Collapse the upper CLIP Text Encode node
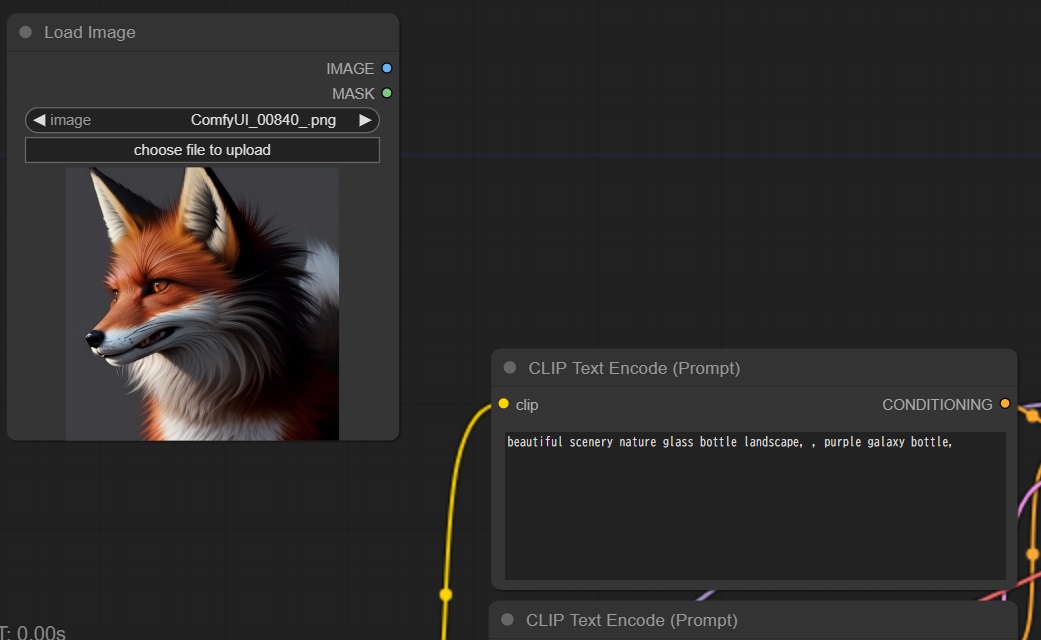Viewport: 1041px width, 640px height. click(510, 368)
